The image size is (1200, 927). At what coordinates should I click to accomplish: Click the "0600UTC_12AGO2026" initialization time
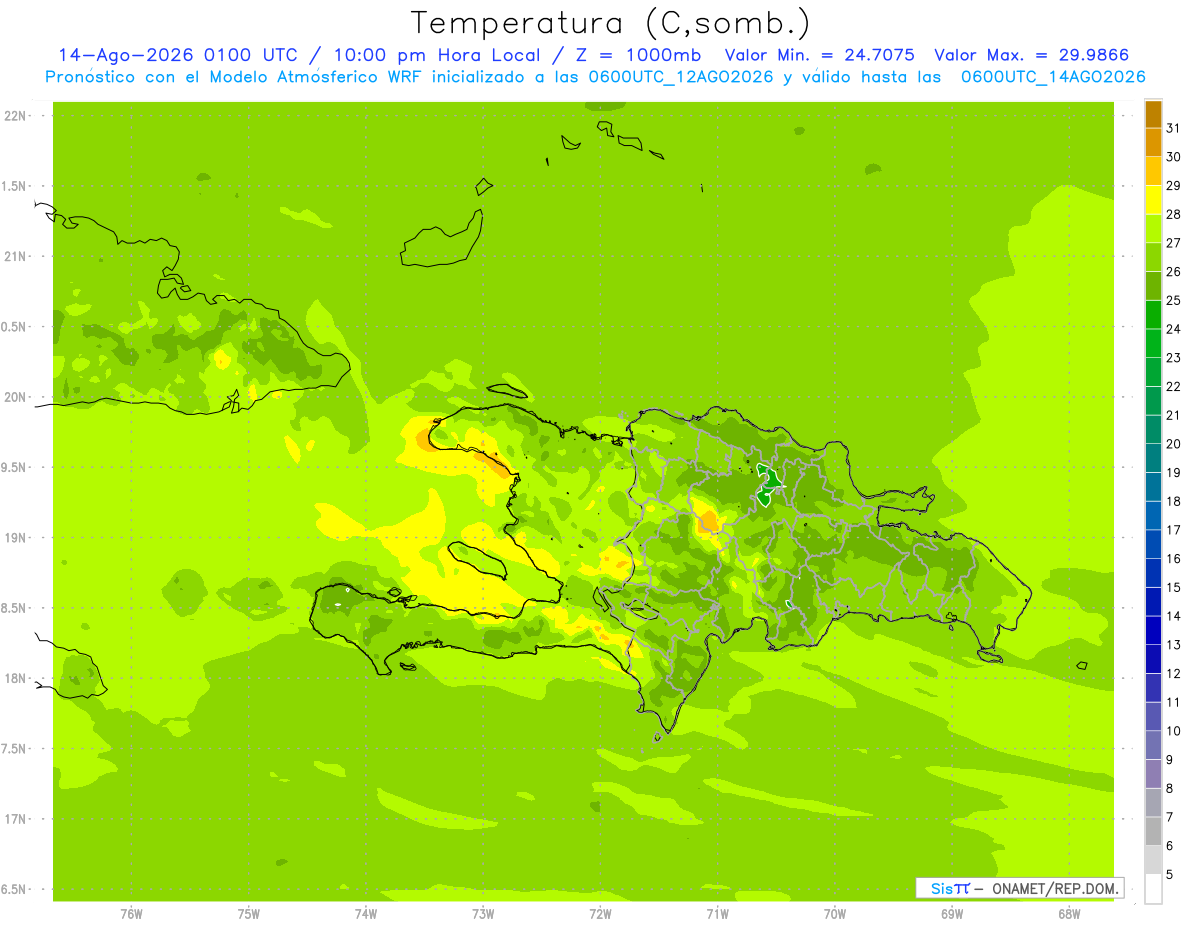(680, 76)
